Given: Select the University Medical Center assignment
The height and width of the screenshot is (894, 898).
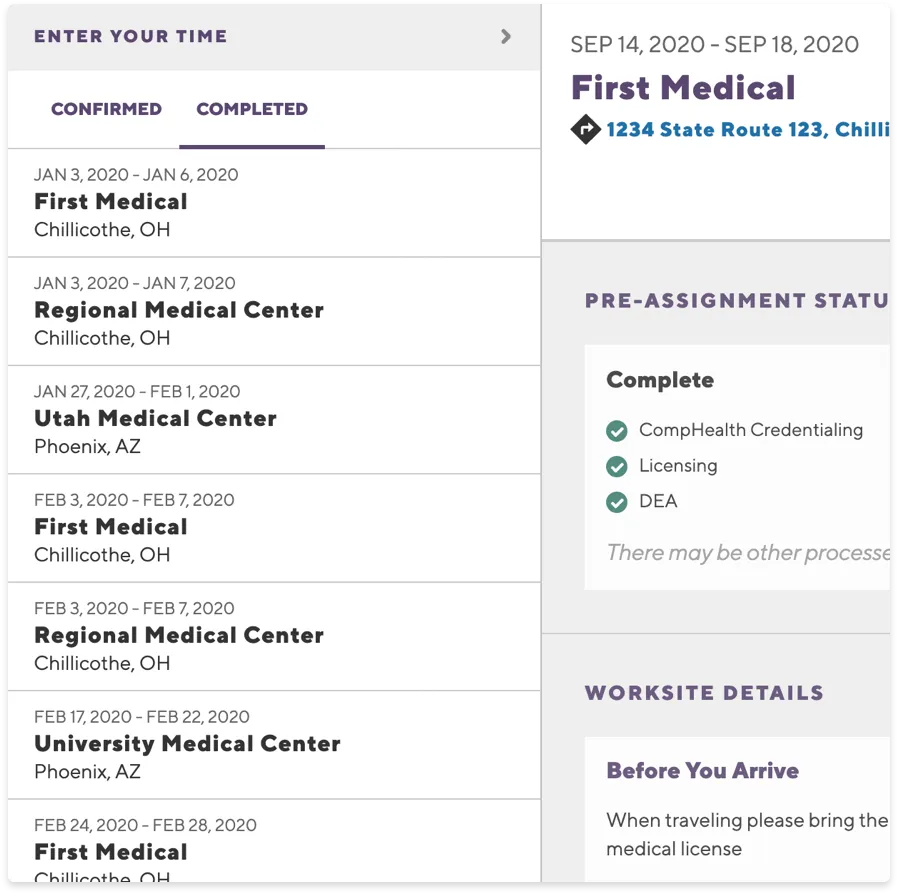Looking at the screenshot, I should [x=187, y=743].
